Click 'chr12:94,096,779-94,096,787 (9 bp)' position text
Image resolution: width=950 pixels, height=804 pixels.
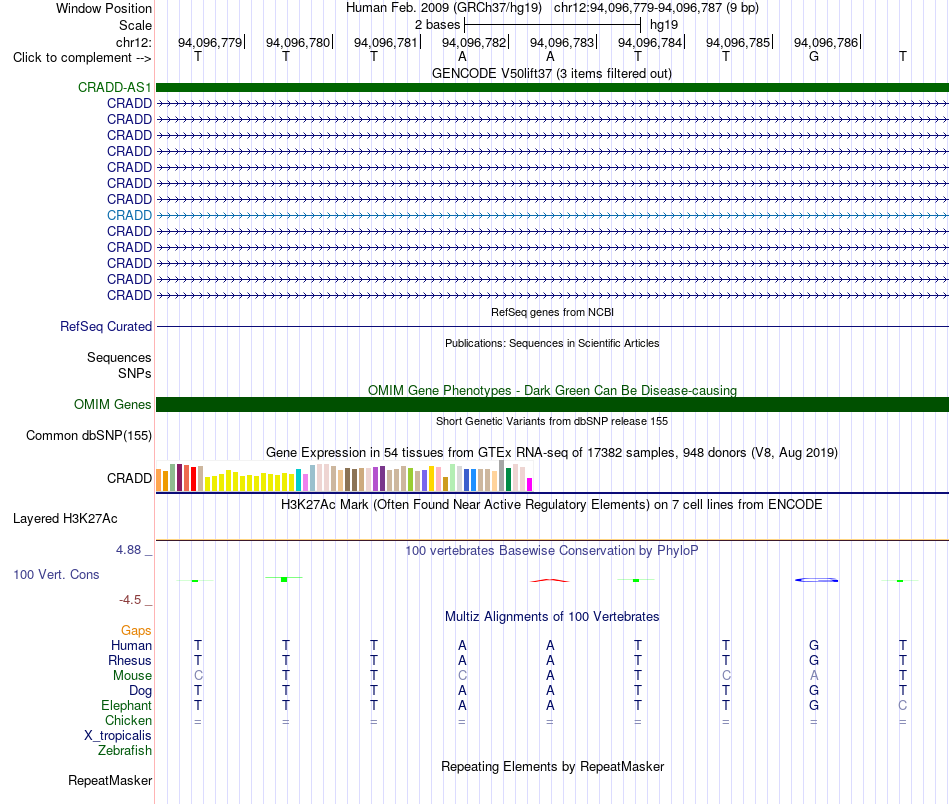[656, 8]
